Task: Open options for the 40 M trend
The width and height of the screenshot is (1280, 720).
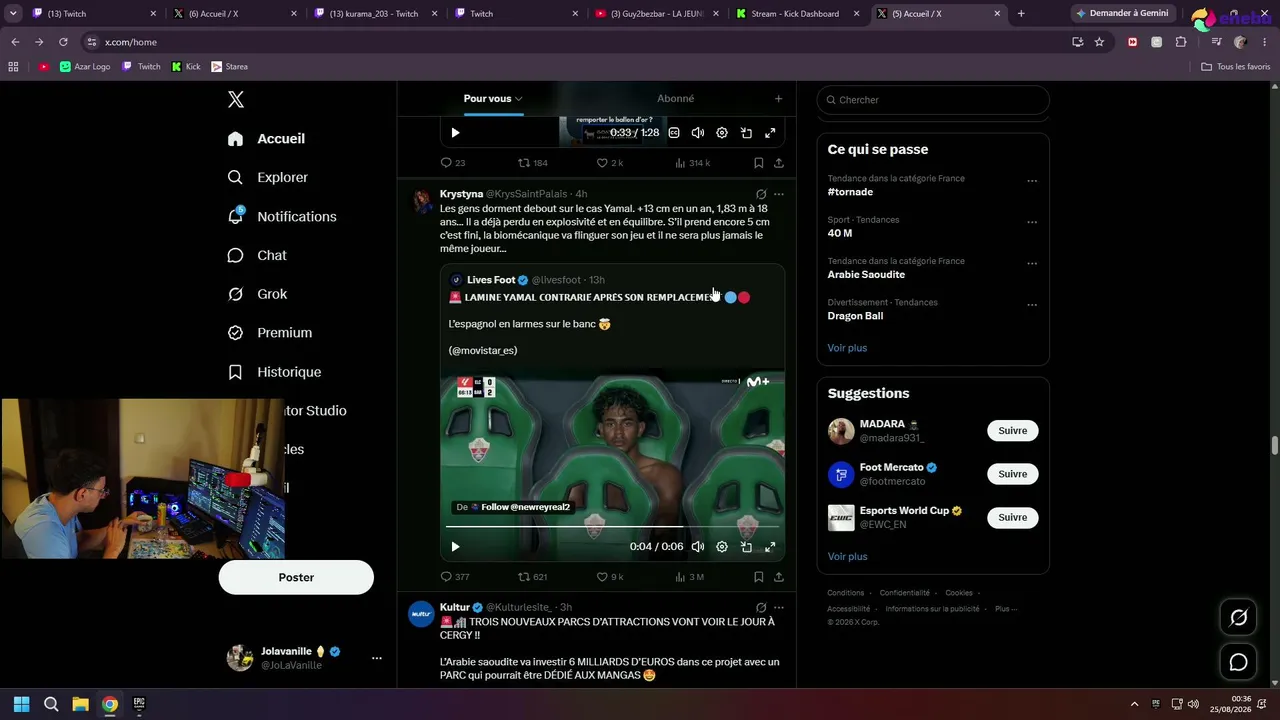Action: coord(1032,222)
